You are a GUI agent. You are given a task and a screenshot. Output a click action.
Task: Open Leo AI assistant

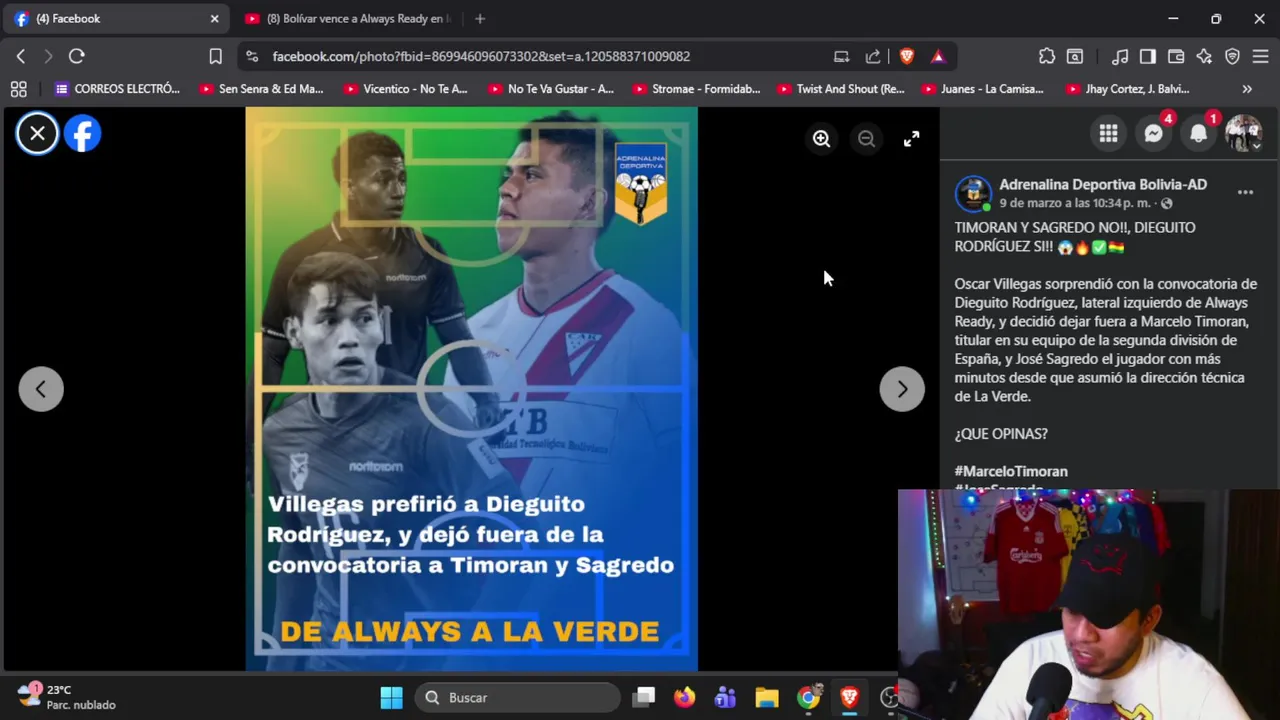pos(1204,56)
